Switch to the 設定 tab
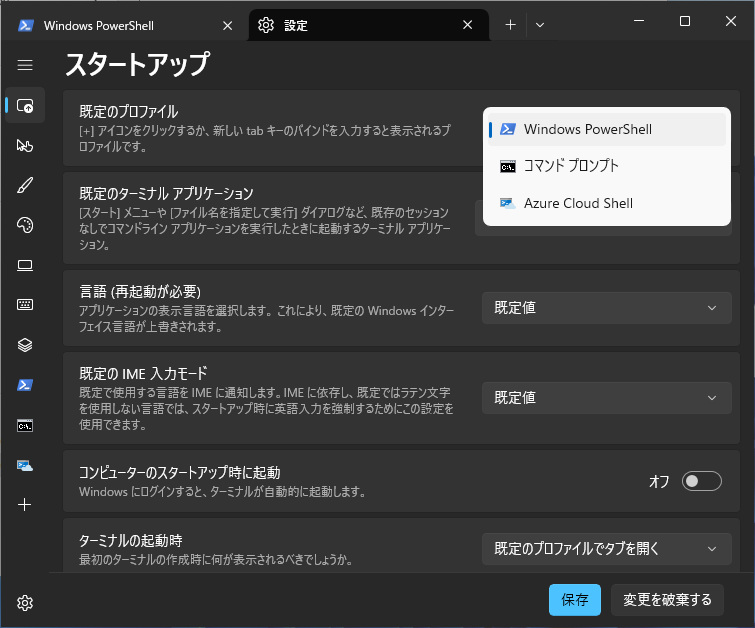The width and height of the screenshot is (755, 628). [x=369, y=25]
